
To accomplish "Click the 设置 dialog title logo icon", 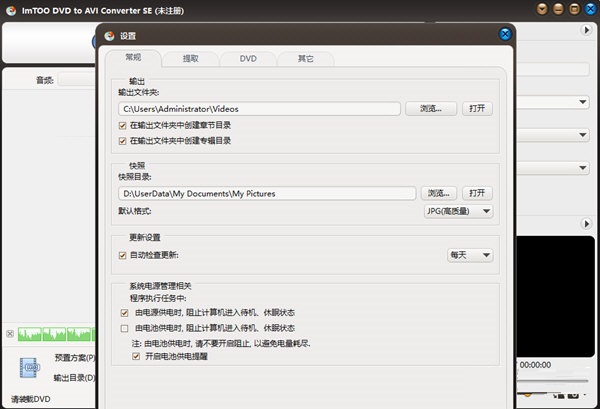I will 109,36.
